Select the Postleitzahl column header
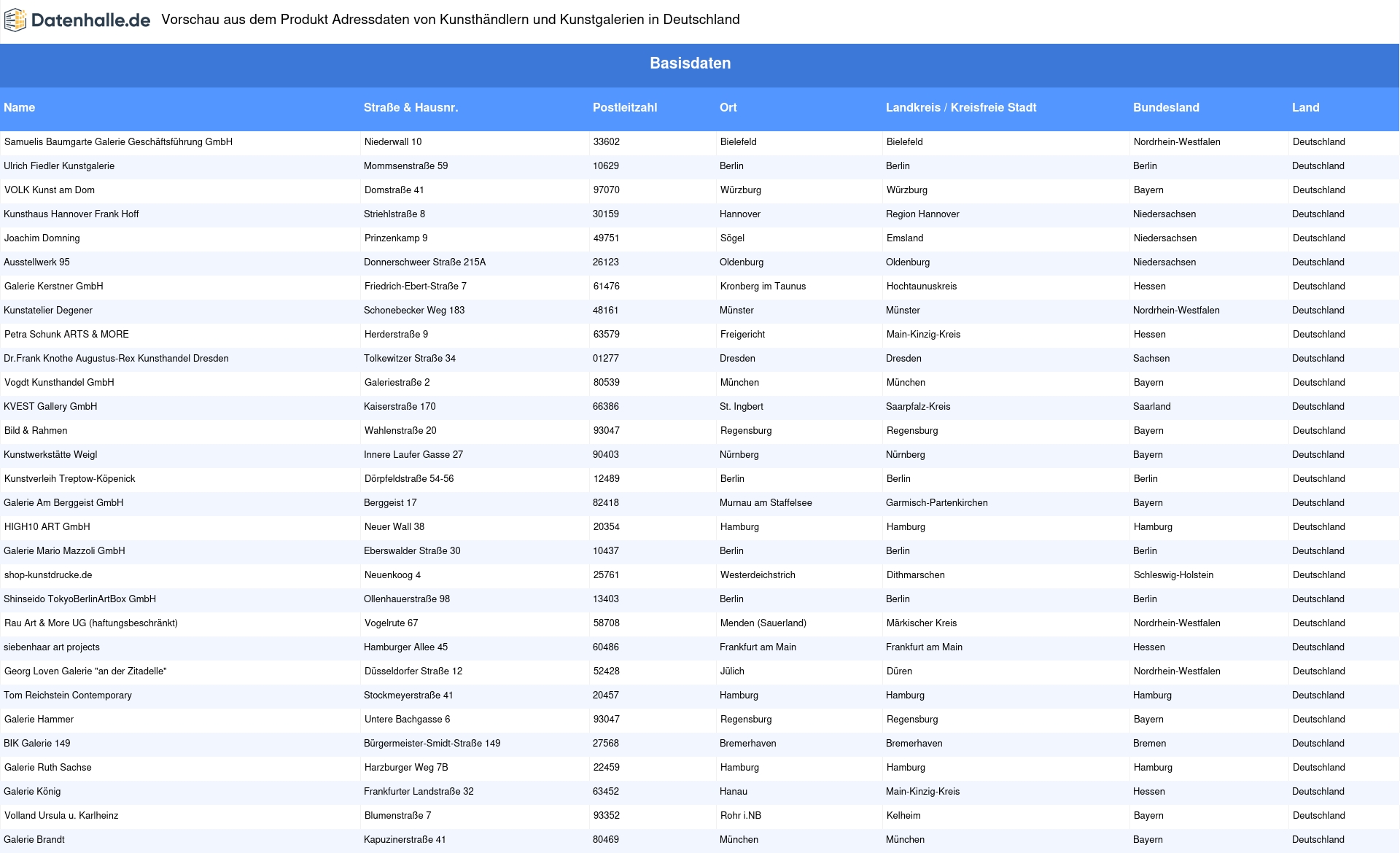Screen dimensions: 1400x853 click(624, 108)
